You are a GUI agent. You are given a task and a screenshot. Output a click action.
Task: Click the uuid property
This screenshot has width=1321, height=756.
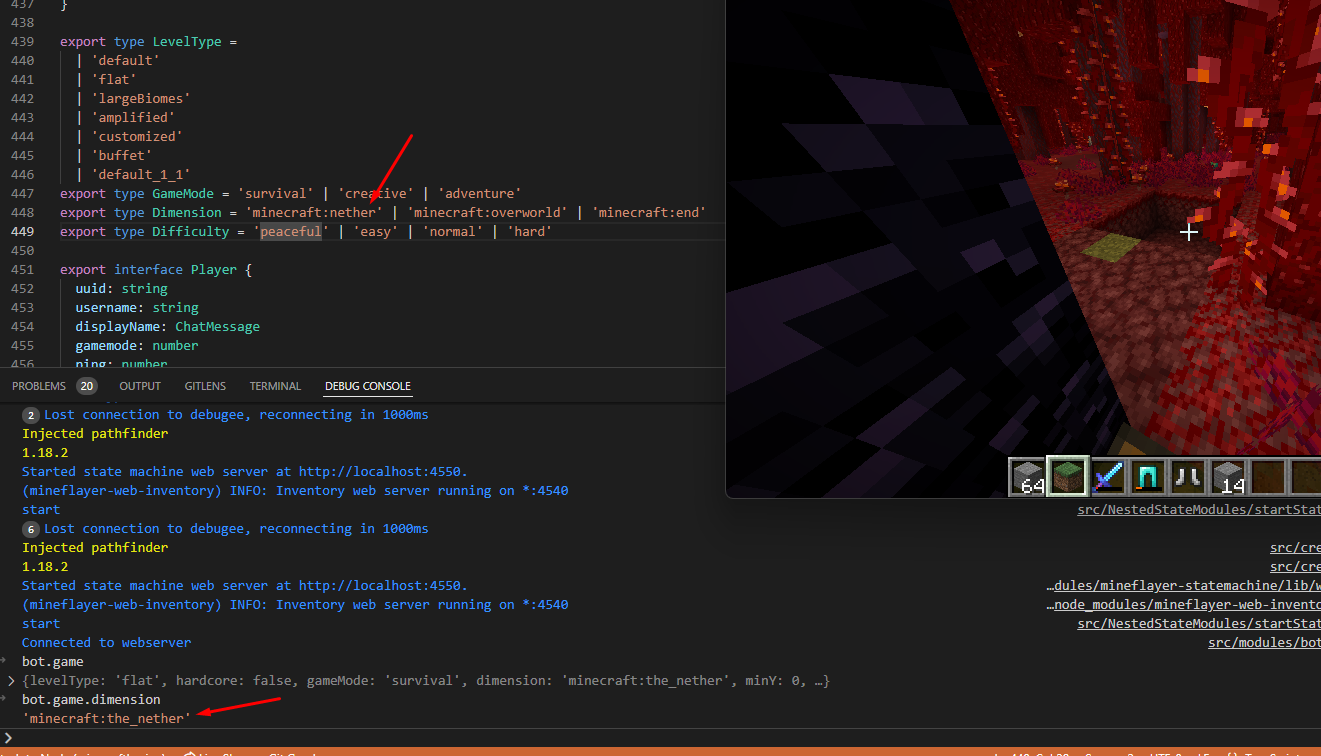[x=90, y=289]
